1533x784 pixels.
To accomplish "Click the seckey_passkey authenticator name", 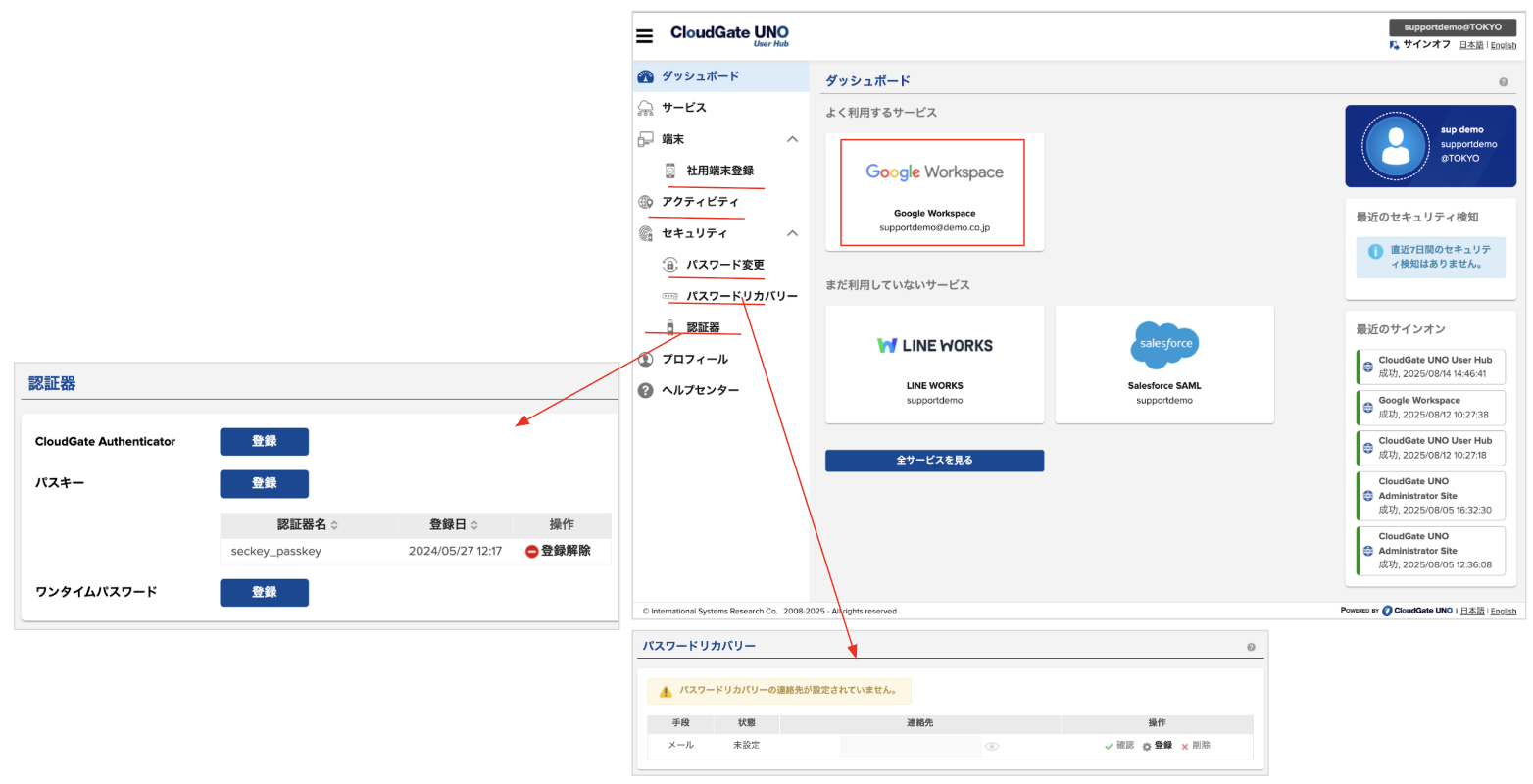I will click(275, 552).
